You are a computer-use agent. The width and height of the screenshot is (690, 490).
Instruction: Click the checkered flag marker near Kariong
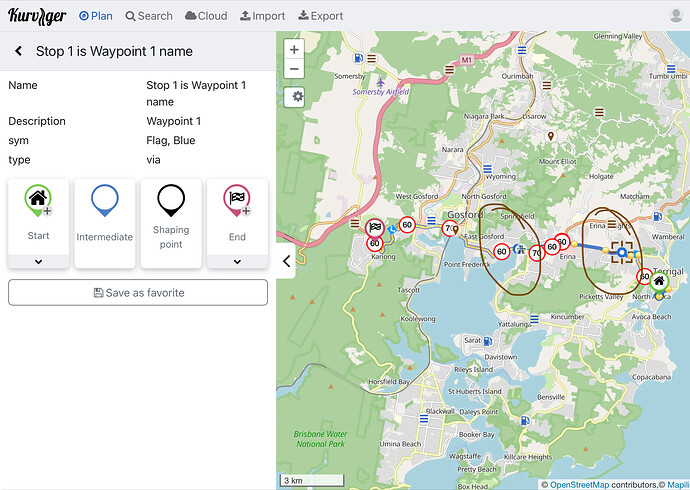point(375,228)
